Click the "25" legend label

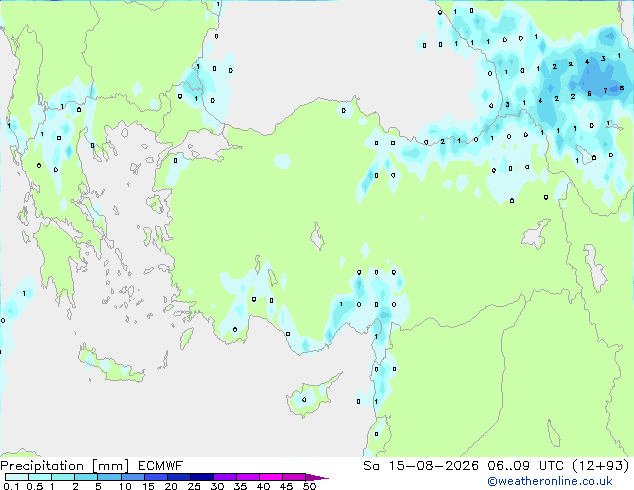(x=194, y=486)
